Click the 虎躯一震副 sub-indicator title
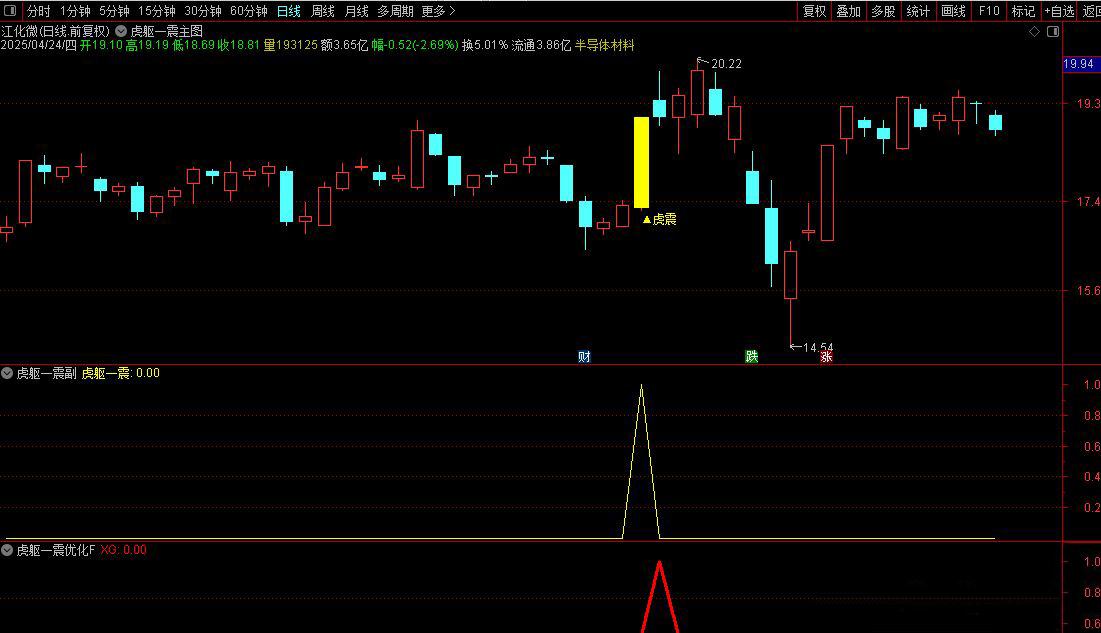 click(46, 373)
